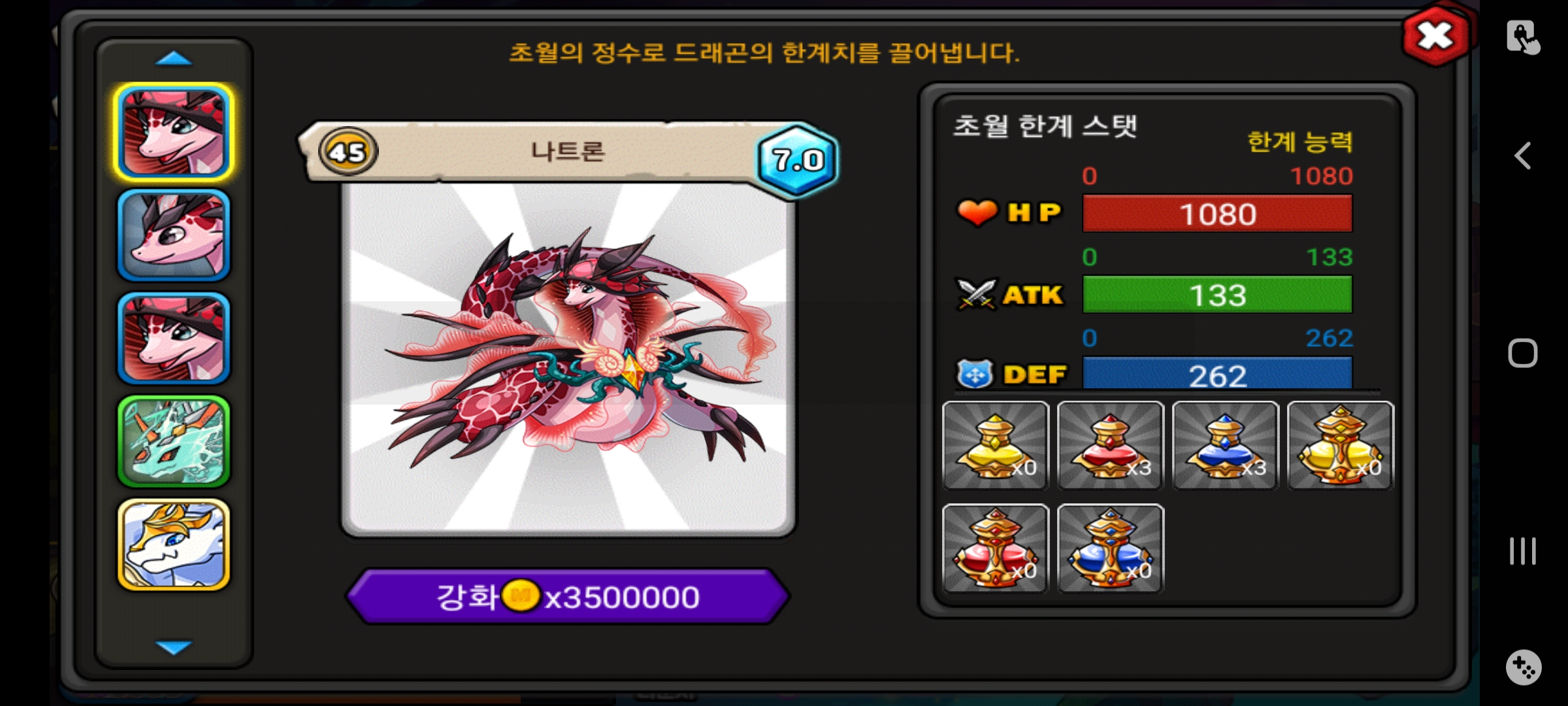Select the large blue ornate potion
The width and height of the screenshot is (1568, 706).
point(1110,548)
